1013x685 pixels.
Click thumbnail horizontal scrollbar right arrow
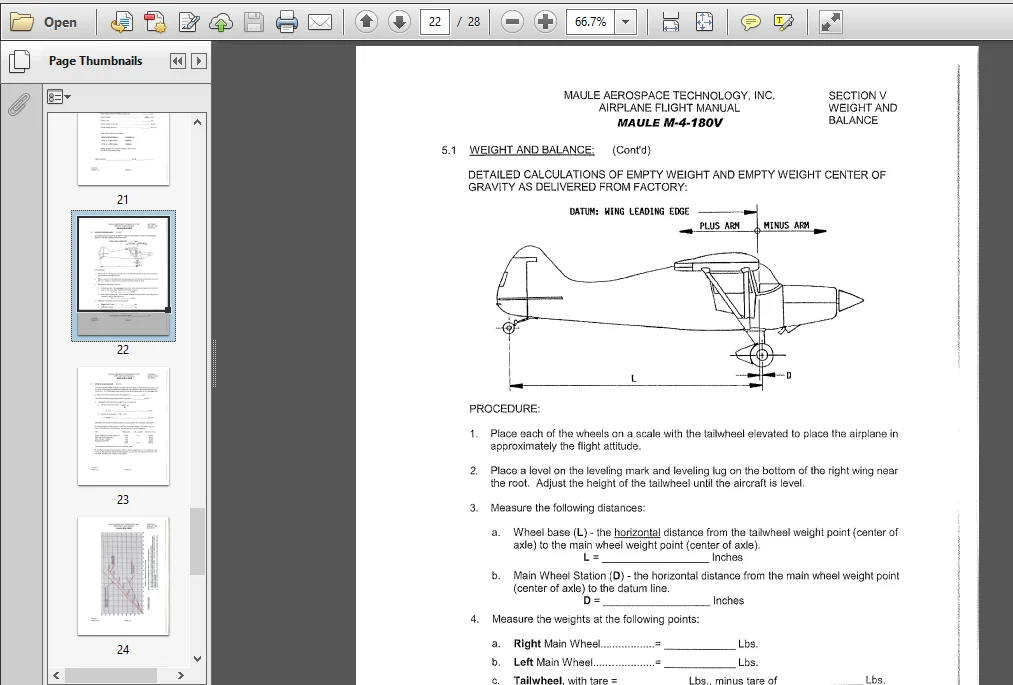pyautogui.click(x=181, y=675)
